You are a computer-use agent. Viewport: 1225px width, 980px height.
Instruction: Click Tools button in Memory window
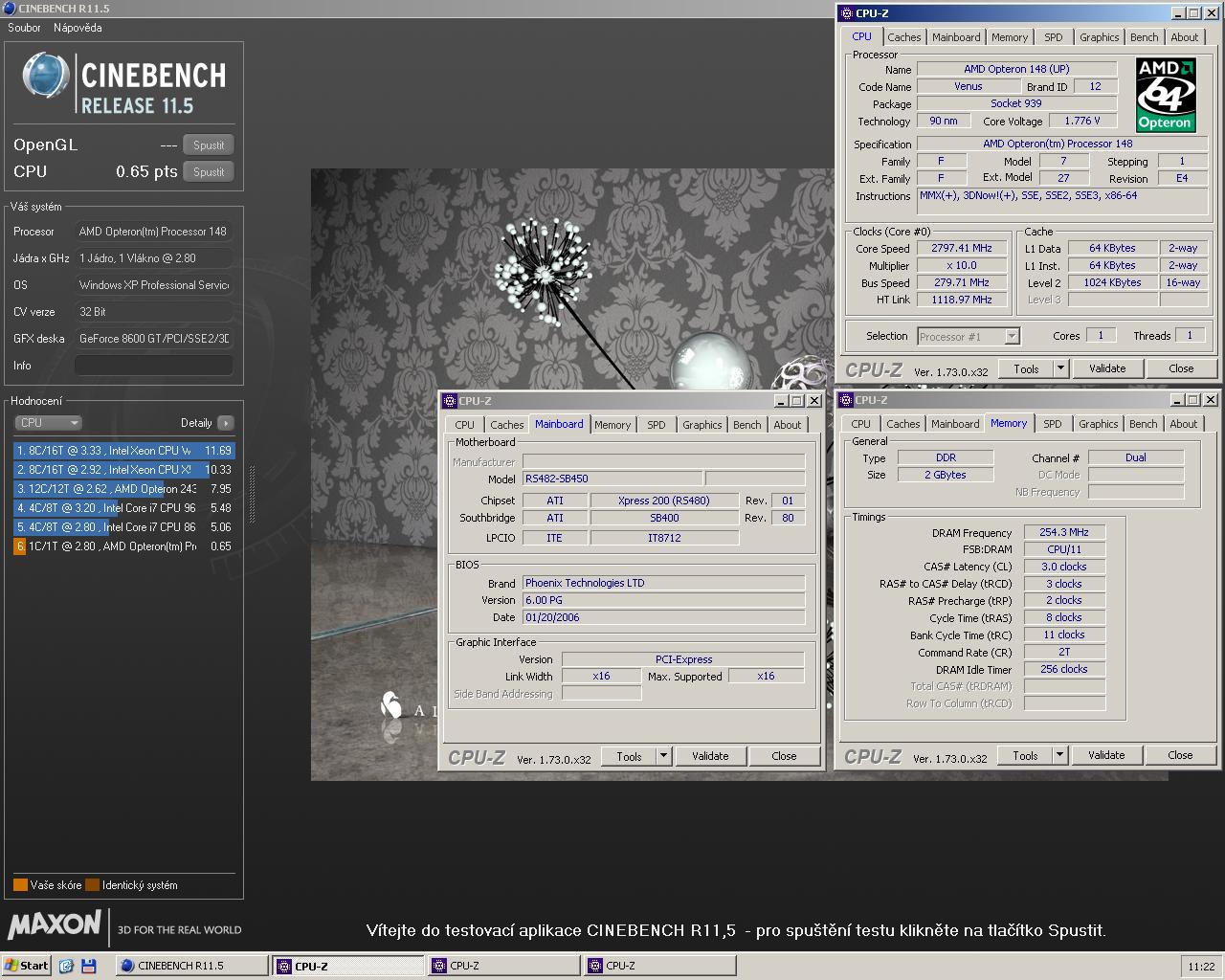[x=1025, y=755]
